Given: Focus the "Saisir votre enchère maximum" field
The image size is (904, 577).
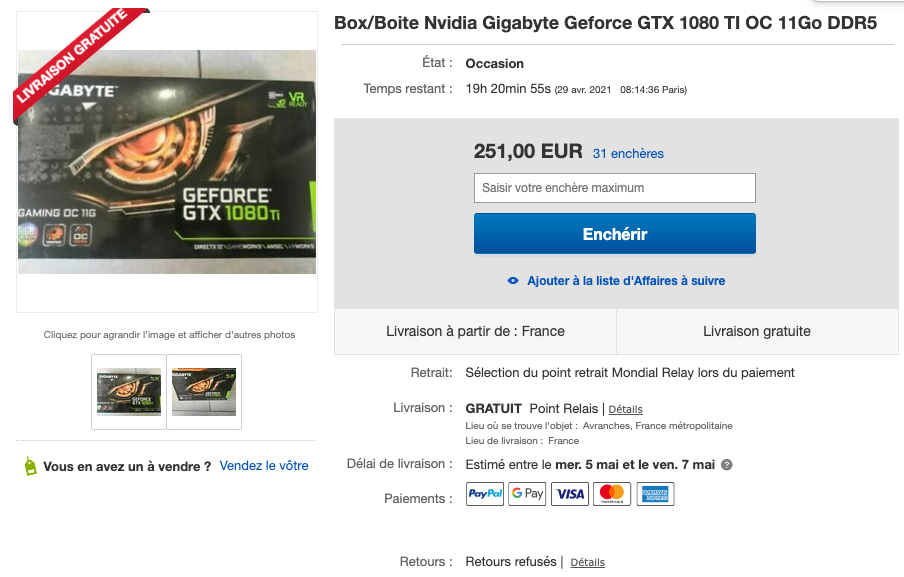Looking at the screenshot, I should (x=614, y=188).
